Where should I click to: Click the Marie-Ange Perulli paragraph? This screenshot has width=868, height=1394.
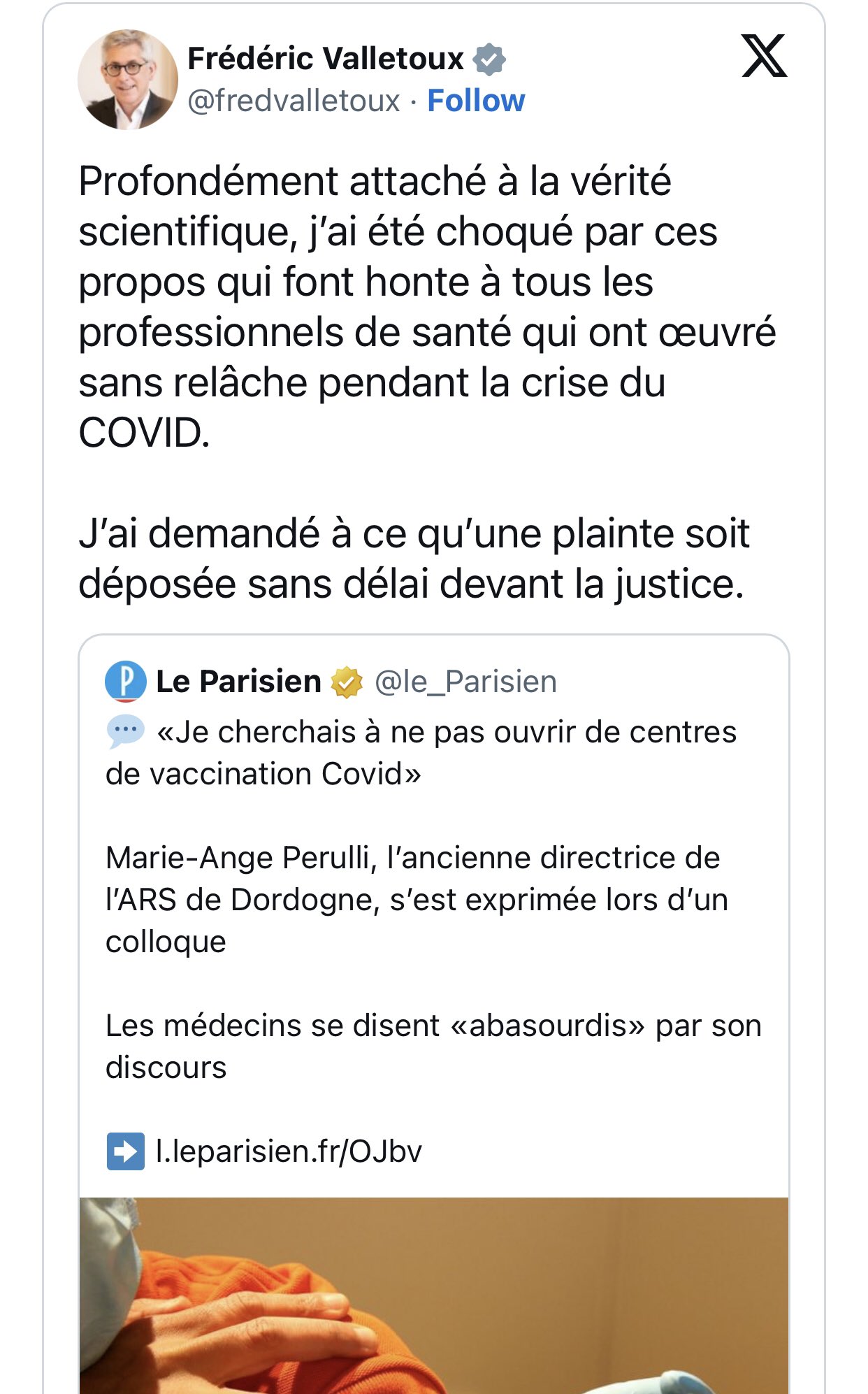click(x=417, y=899)
